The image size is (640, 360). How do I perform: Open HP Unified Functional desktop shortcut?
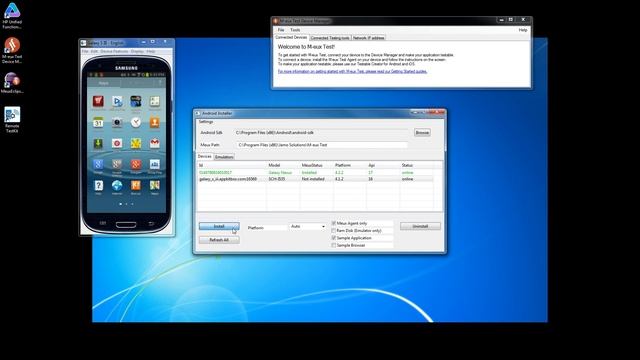pos(12,16)
